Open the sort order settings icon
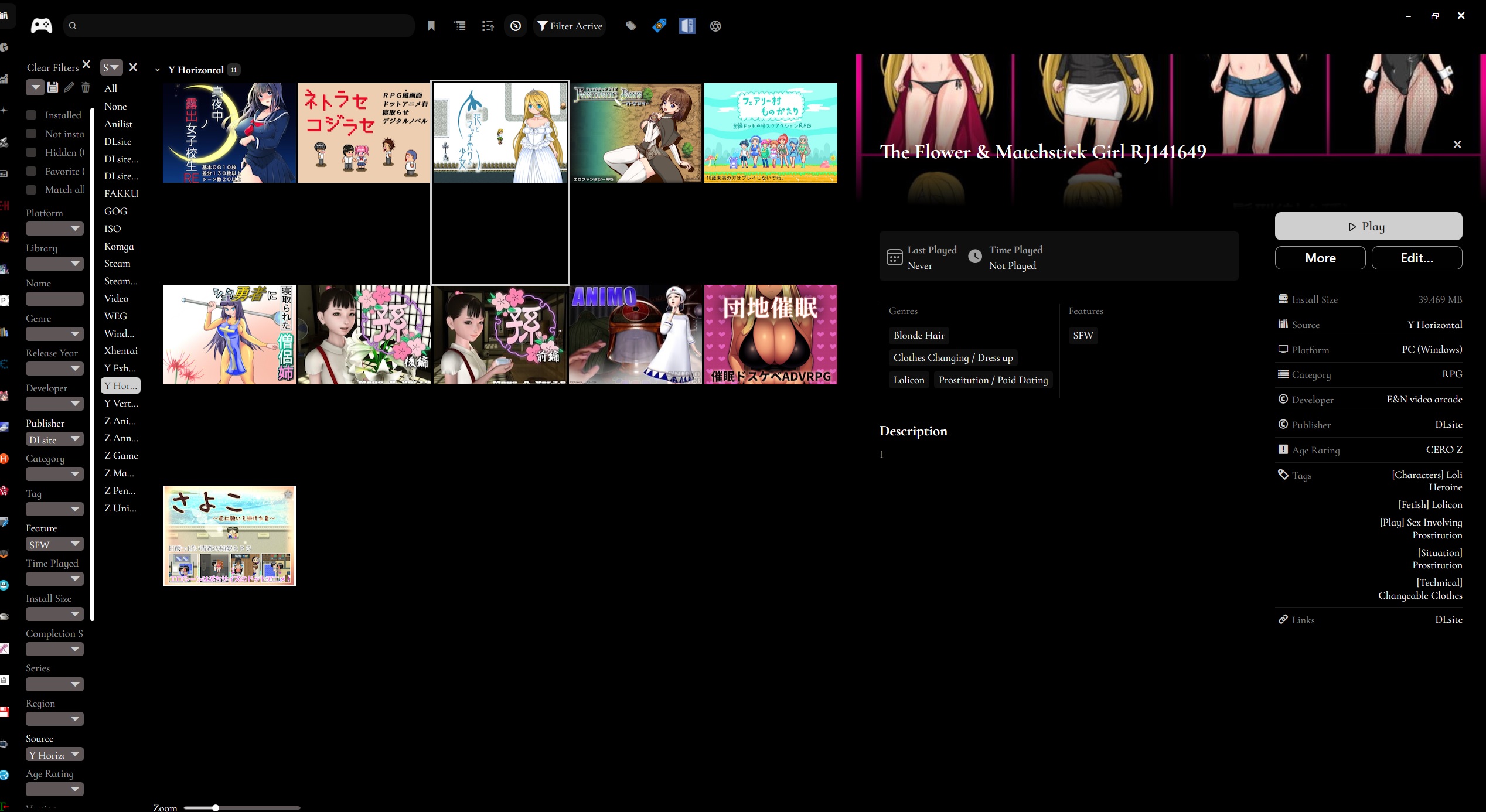1486x812 pixels. (488, 26)
